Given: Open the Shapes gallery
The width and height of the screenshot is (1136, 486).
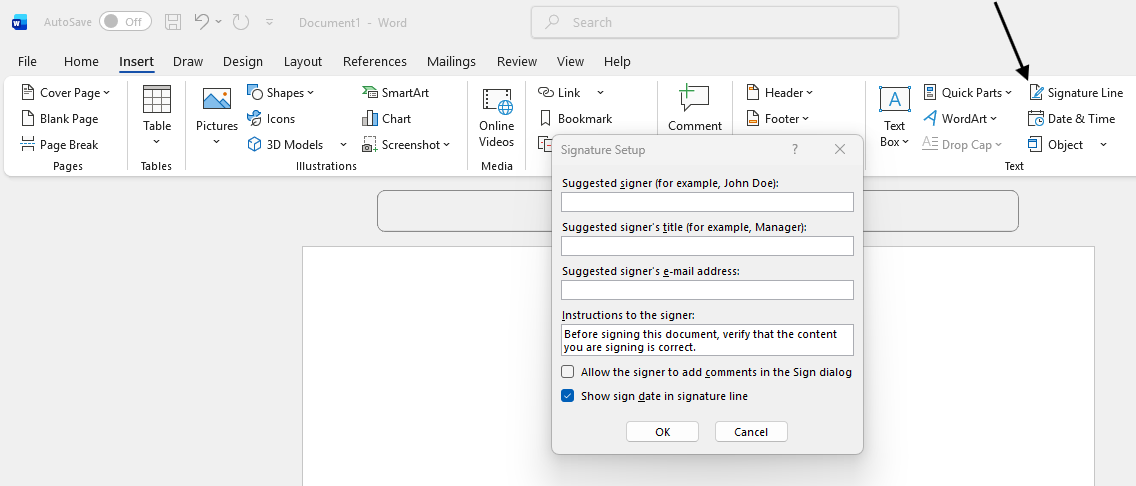Looking at the screenshot, I should (281, 93).
